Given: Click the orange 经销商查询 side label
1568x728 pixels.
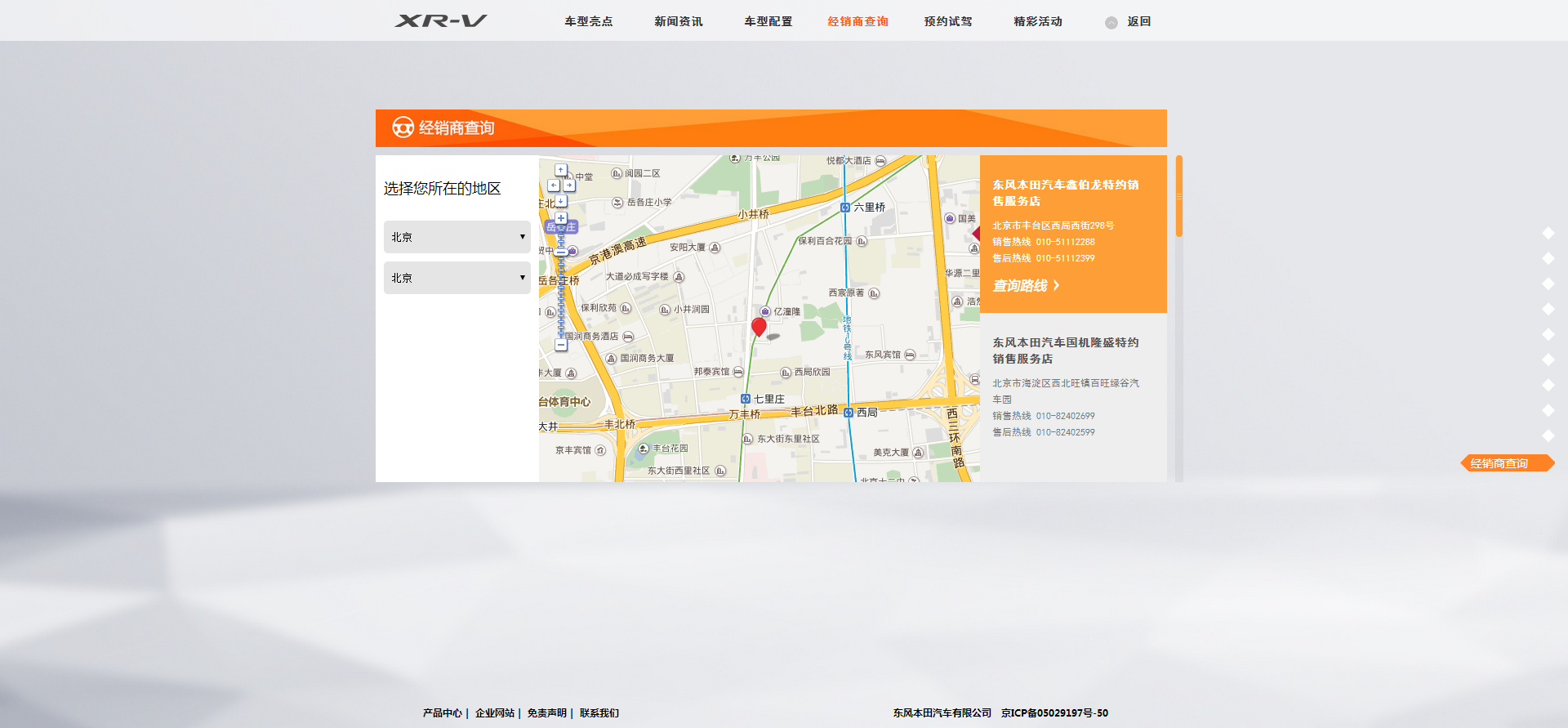Looking at the screenshot, I should point(1507,463).
